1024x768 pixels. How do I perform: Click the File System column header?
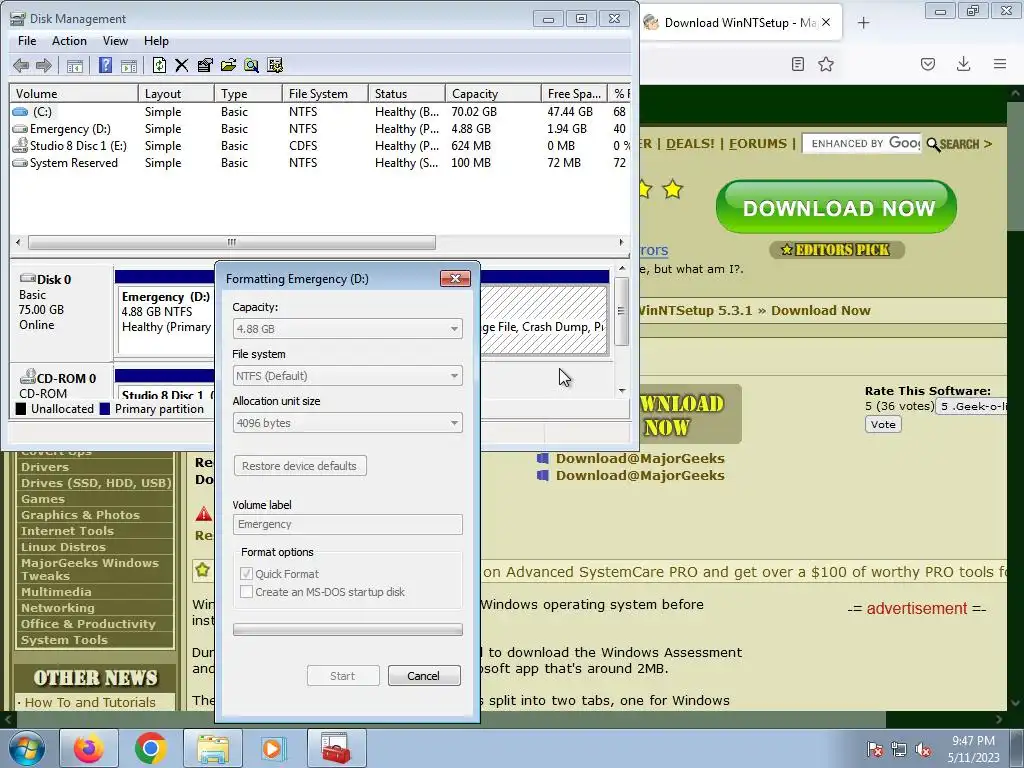(x=325, y=93)
